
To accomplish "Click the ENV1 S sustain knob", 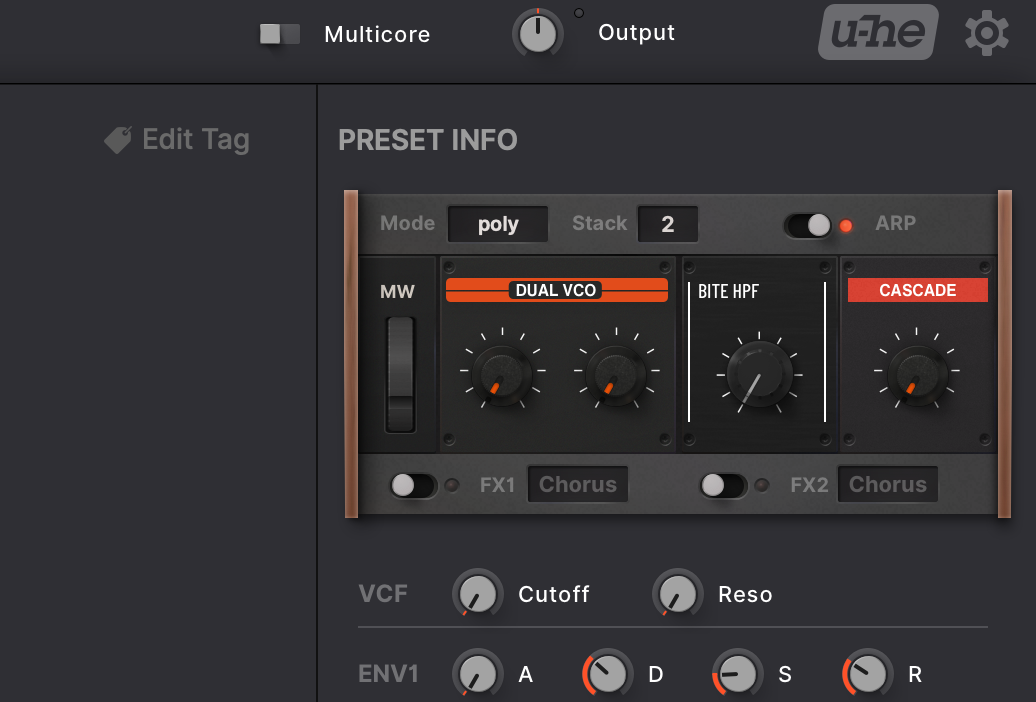I will point(737,674).
